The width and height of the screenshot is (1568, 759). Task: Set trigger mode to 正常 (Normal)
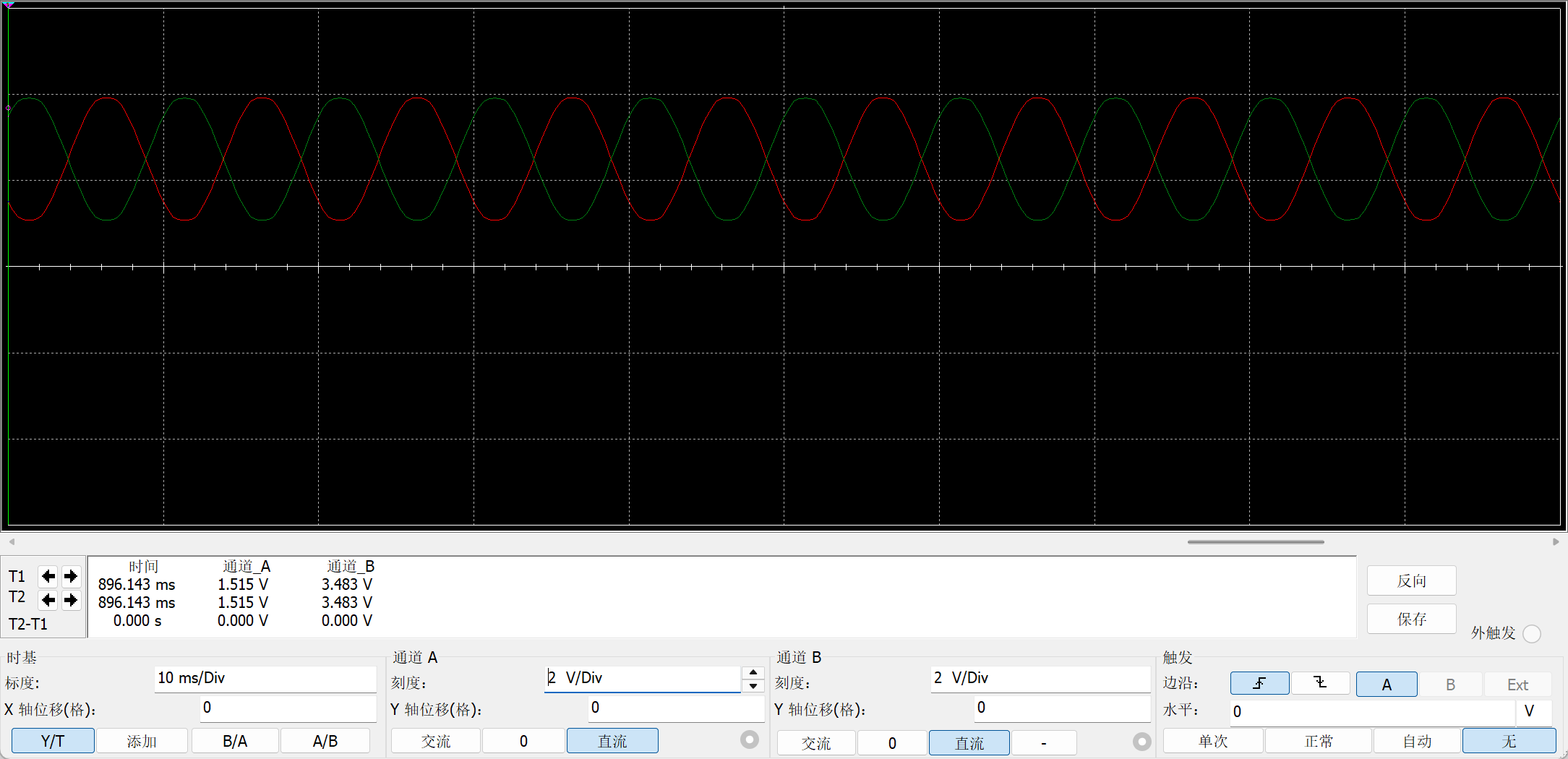(1319, 741)
